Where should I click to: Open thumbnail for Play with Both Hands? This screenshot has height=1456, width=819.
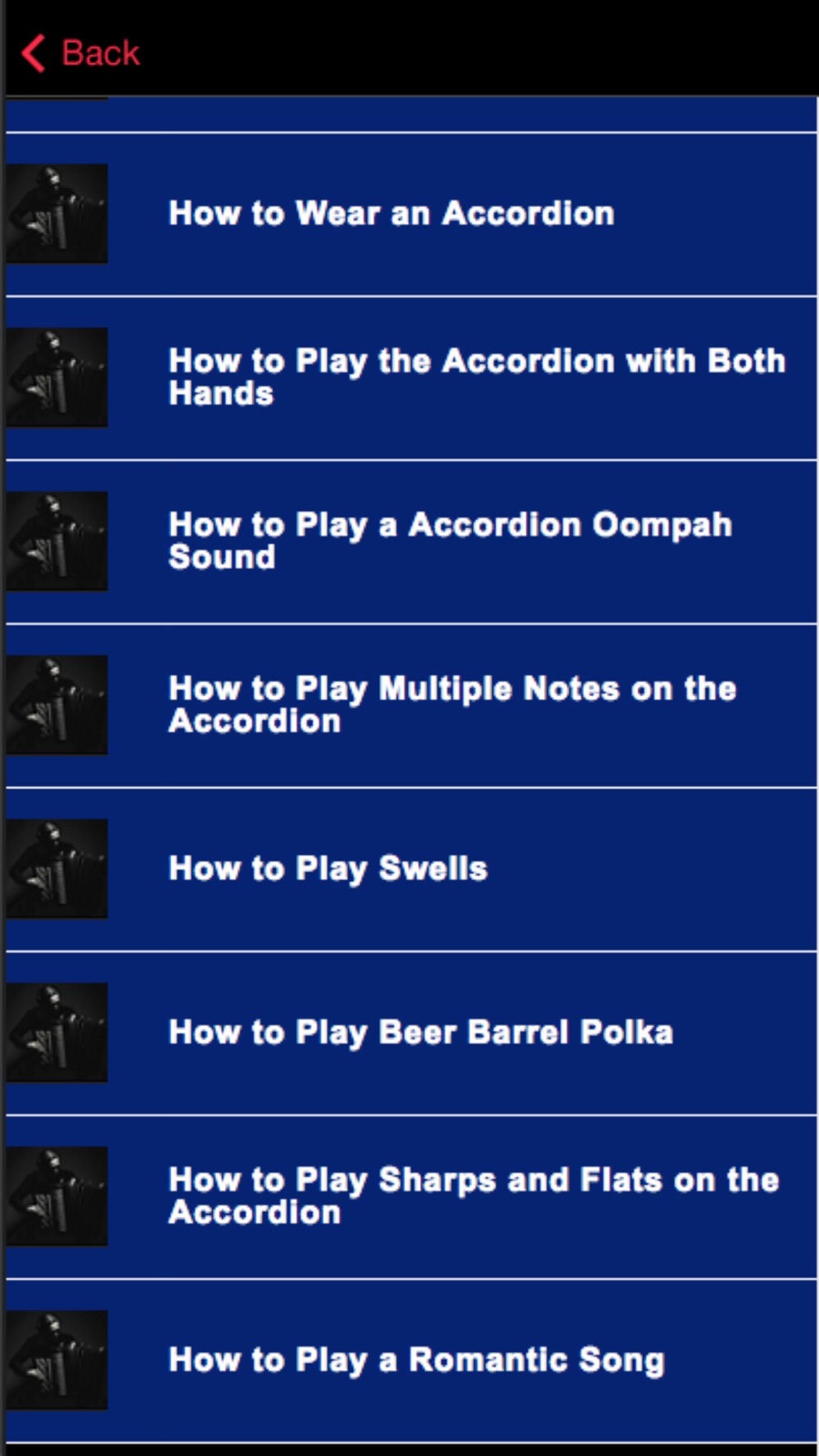point(57,378)
